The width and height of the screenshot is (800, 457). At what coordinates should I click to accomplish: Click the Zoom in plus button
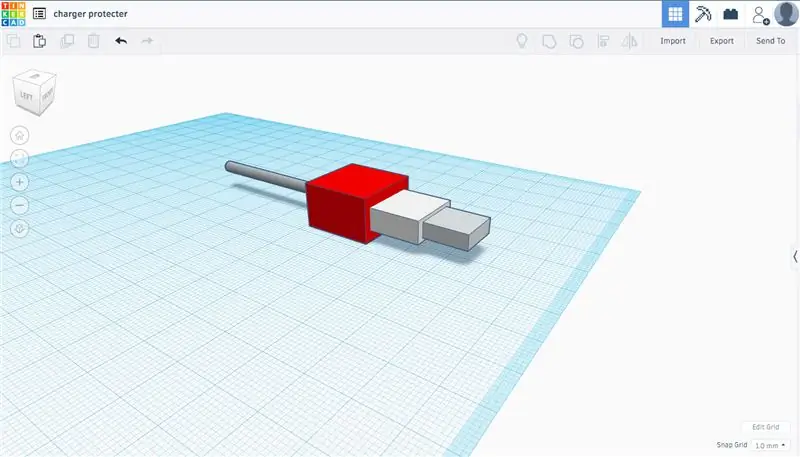(x=20, y=182)
